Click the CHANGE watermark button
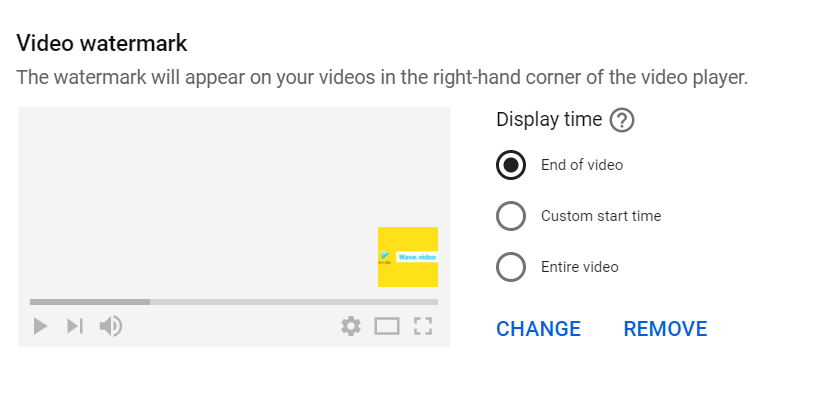The image size is (825, 408). [x=538, y=329]
